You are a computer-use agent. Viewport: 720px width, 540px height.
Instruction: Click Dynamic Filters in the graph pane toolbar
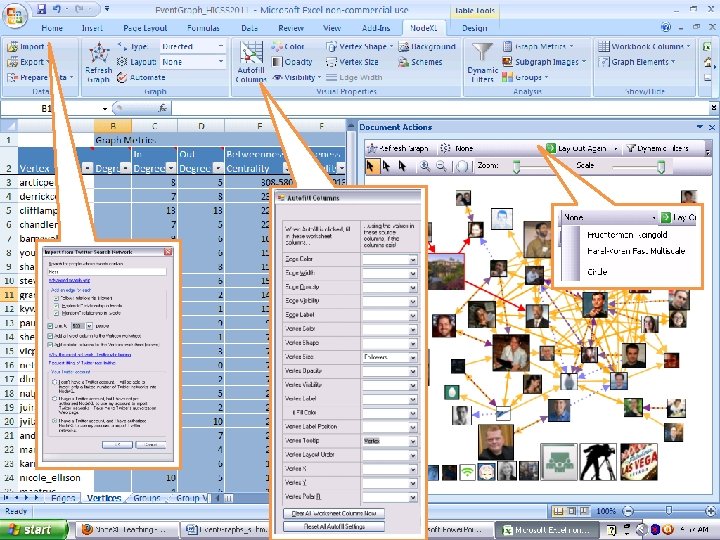(657, 148)
